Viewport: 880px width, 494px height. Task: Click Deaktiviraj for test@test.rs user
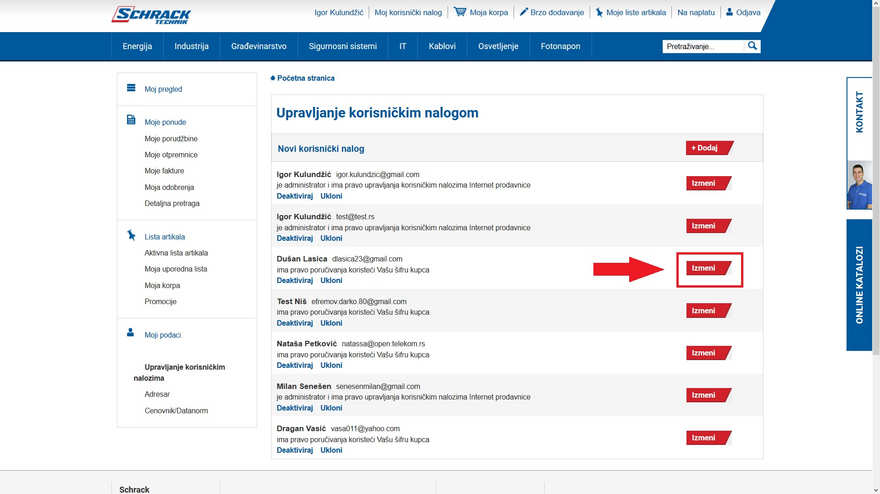[295, 238]
